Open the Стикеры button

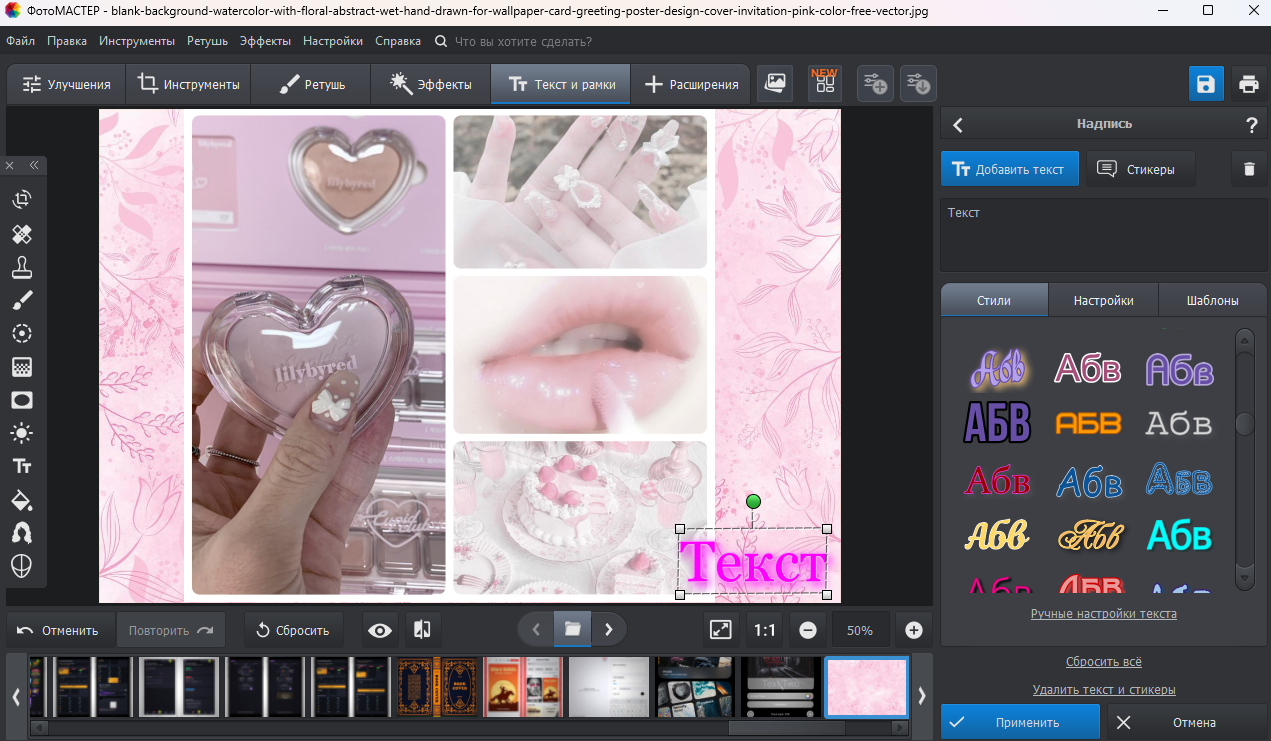(1140, 169)
